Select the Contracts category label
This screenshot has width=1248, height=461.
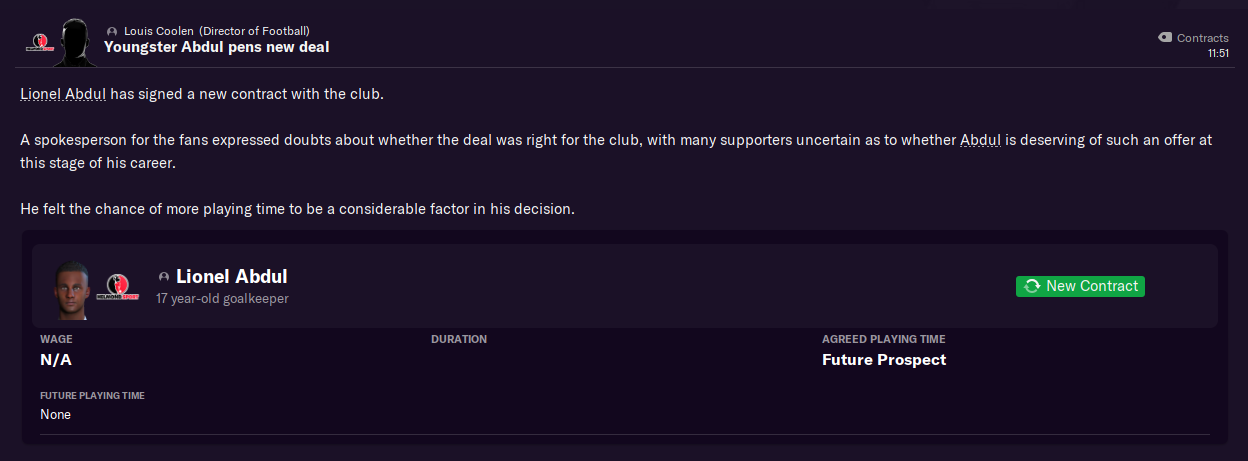click(1202, 38)
